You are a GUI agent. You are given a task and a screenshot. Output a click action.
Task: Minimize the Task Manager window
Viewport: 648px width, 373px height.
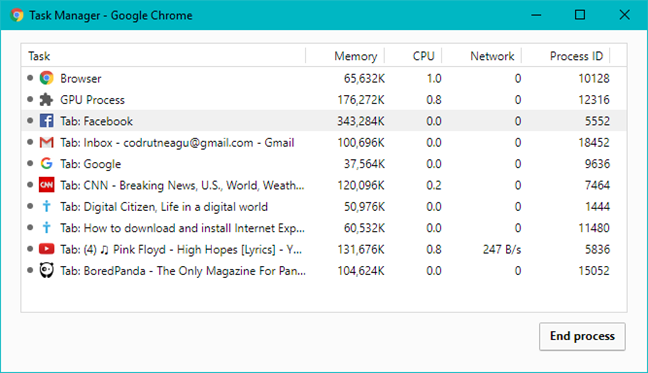[536, 15]
